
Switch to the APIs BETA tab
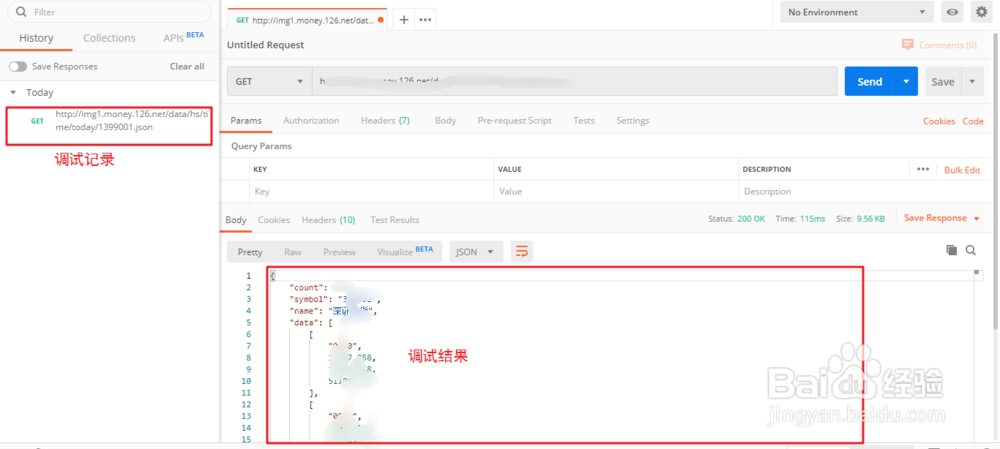click(184, 38)
